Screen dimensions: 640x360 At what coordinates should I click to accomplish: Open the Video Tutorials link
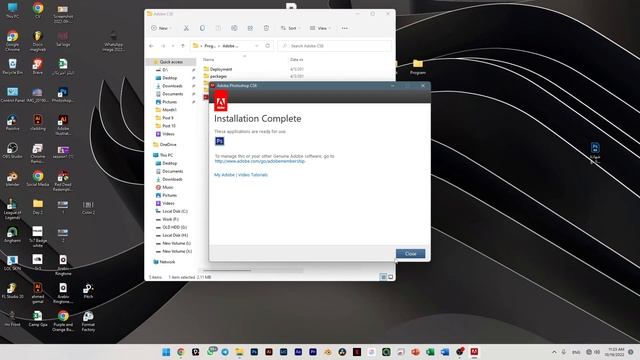point(253,175)
